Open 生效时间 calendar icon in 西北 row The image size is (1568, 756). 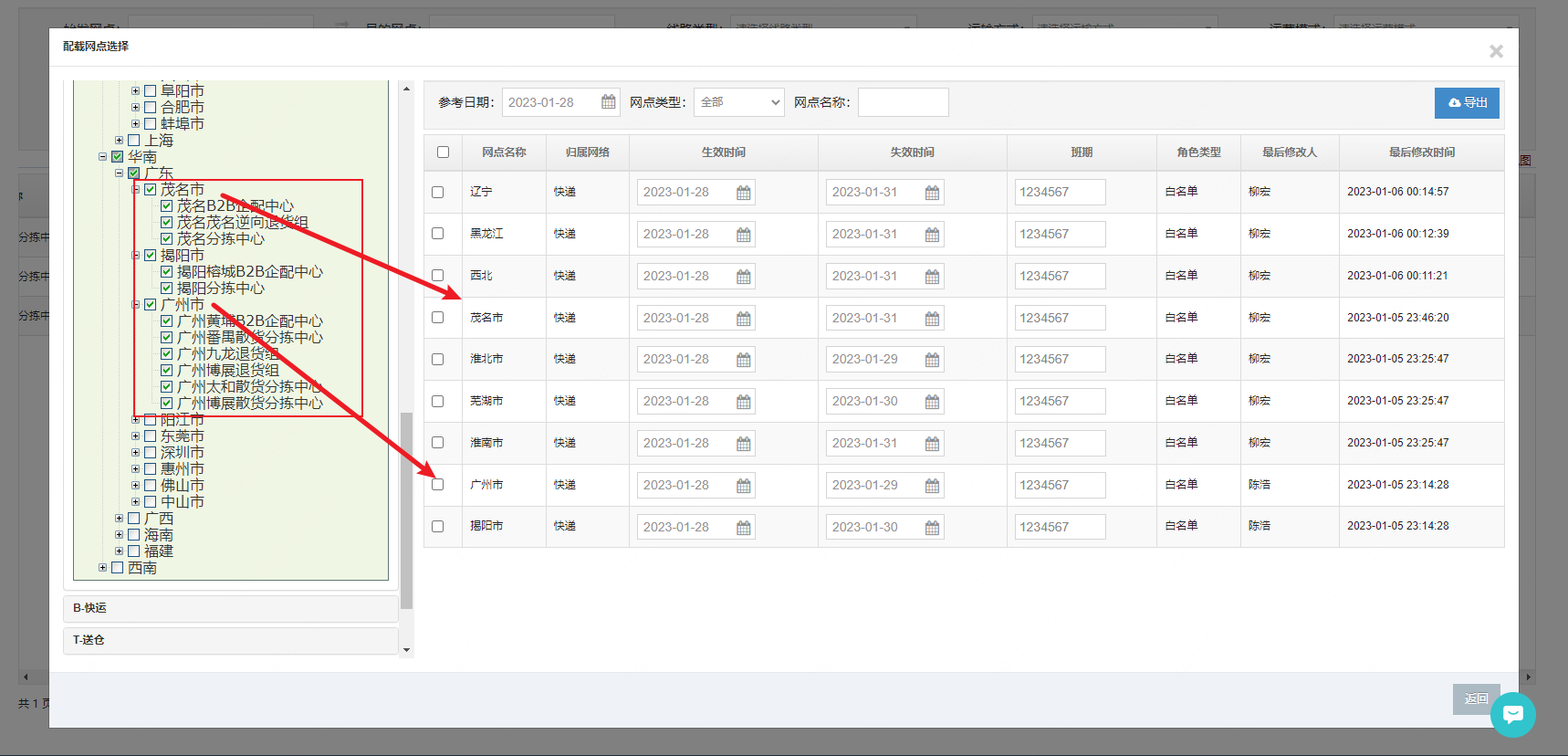click(x=744, y=277)
